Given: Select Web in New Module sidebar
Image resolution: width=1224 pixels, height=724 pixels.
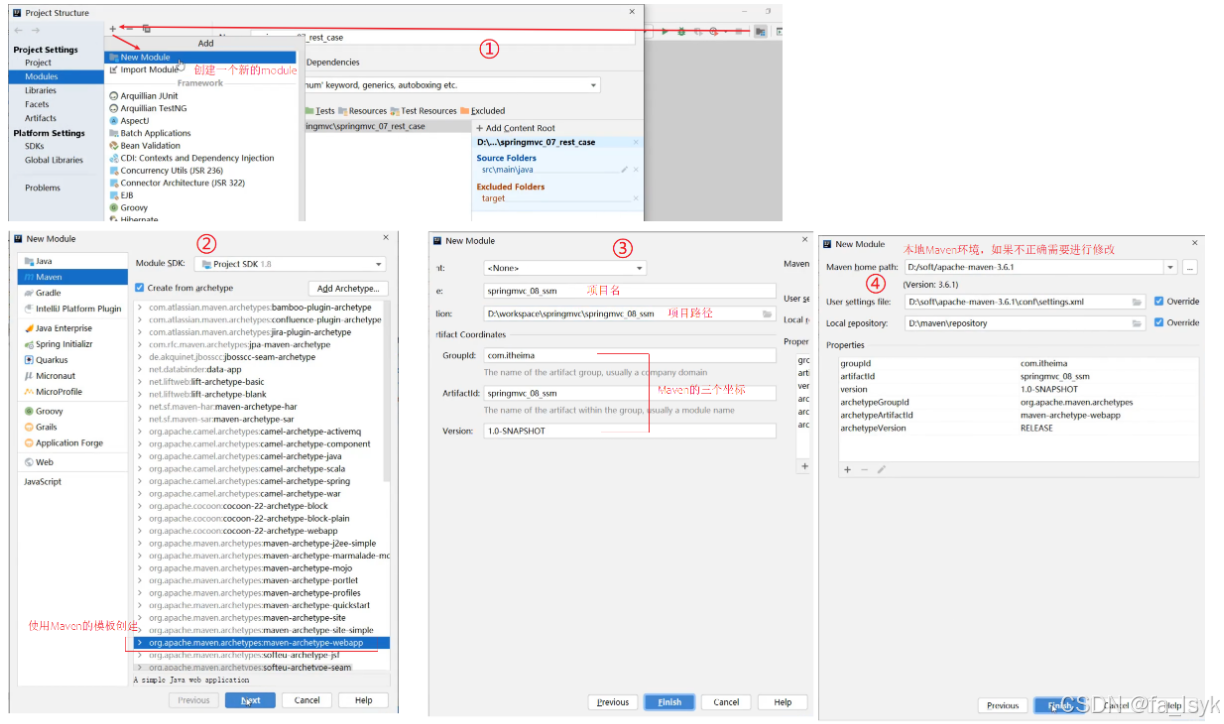Looking at the screenshot, I should tap(73, 462).
